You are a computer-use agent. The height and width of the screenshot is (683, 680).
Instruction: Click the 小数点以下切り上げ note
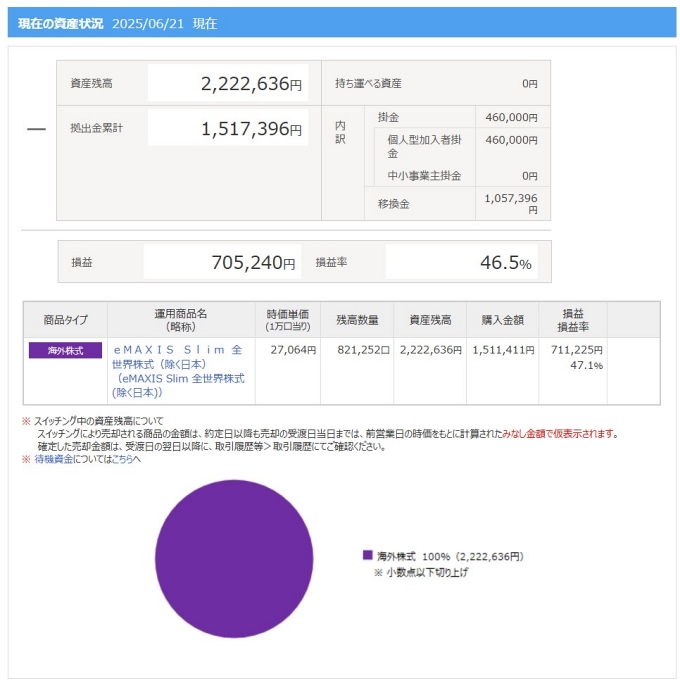(x=426, y=572)
